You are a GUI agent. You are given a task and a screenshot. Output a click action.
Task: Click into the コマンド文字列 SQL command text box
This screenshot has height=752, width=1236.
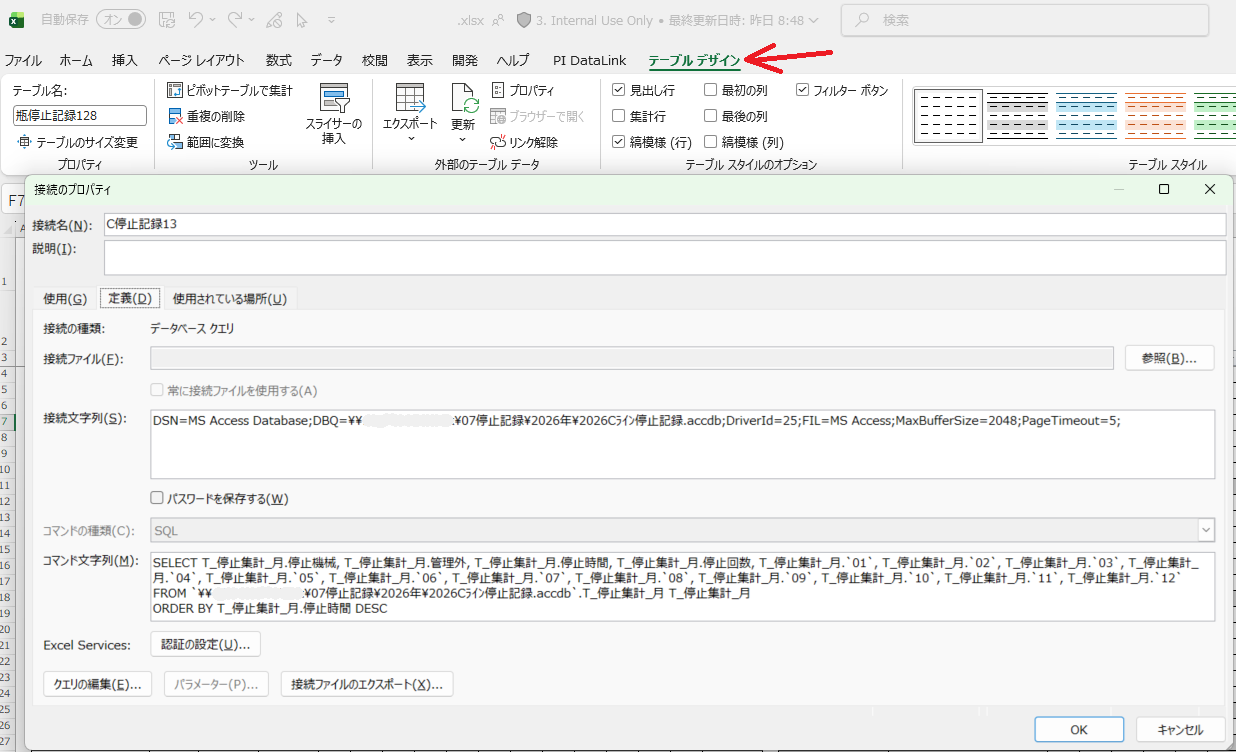point(682,586)
